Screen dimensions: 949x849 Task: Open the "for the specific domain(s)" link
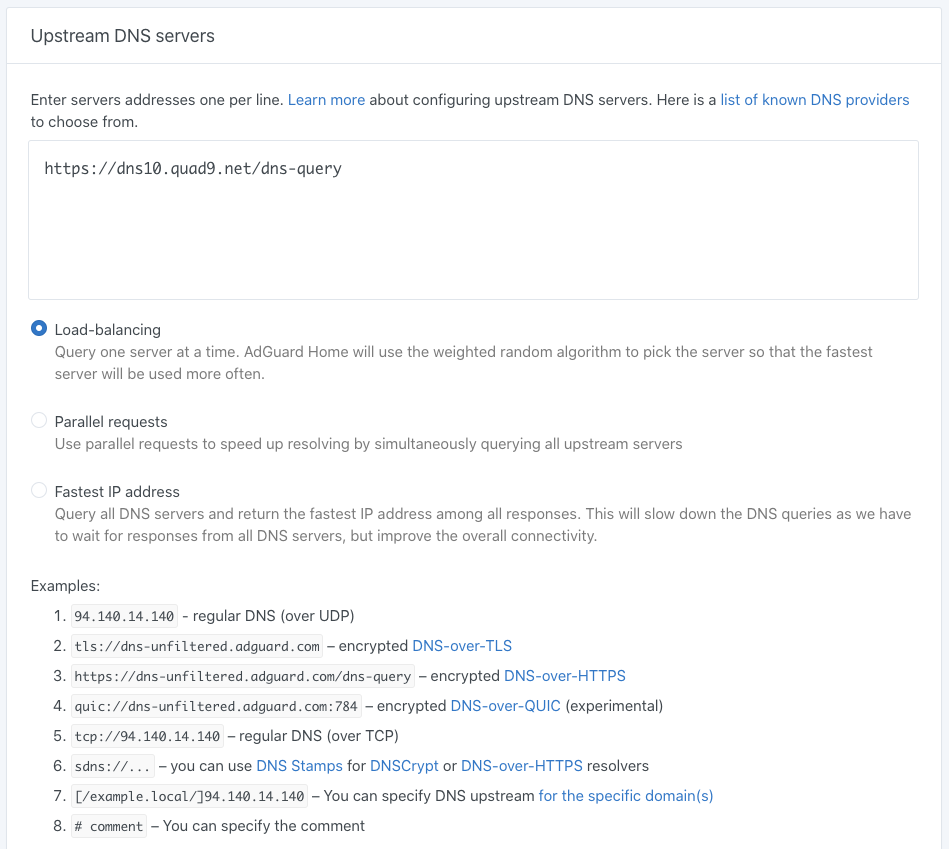[x=625, y=796]
